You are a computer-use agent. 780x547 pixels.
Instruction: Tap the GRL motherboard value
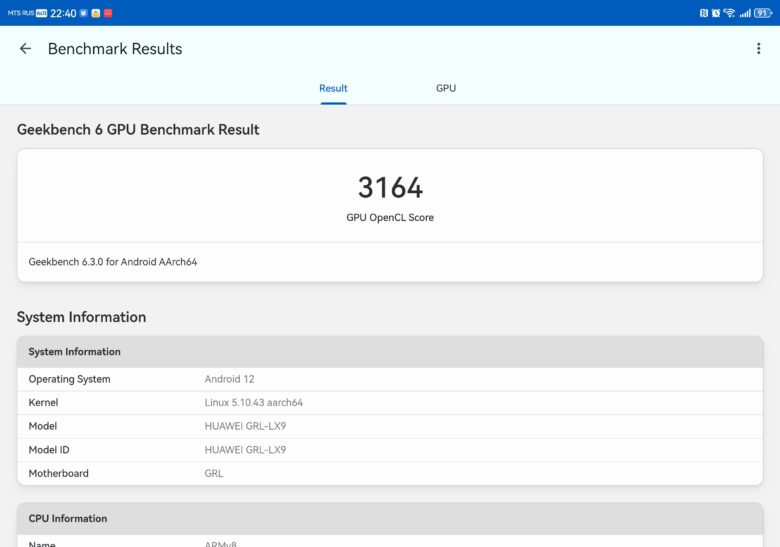click(214, 473)
